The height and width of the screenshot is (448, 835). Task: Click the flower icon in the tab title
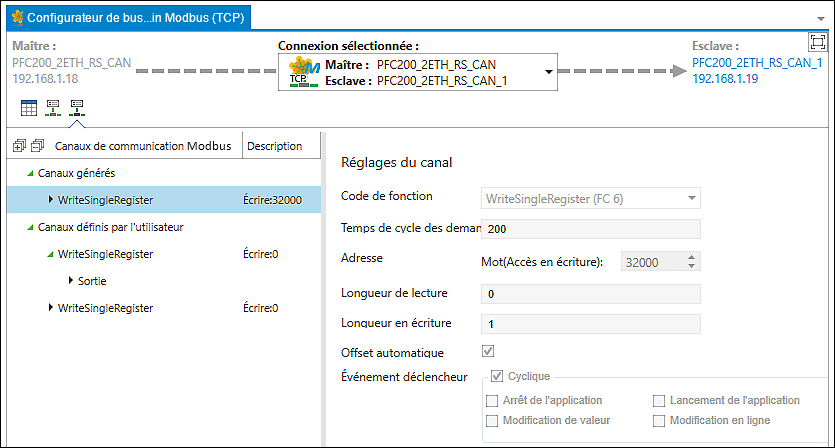(18, 18)
